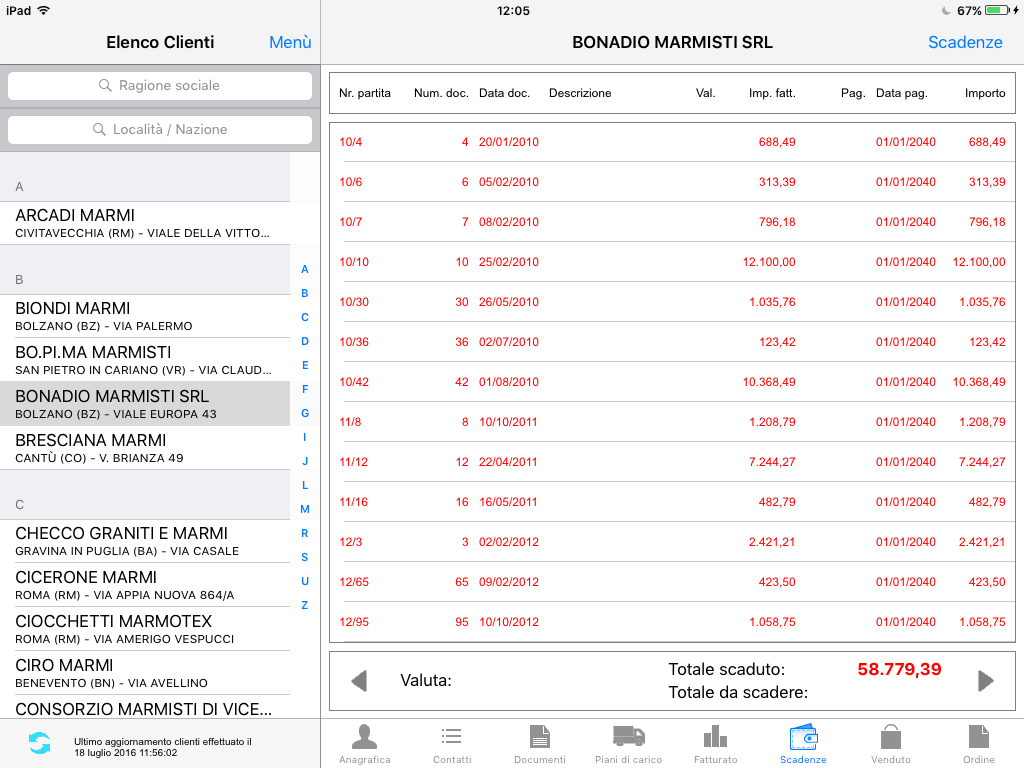The height and width of the screenshot is (768, 1024).
Task: Open the Documenti page icon
Action: (539, 737)
